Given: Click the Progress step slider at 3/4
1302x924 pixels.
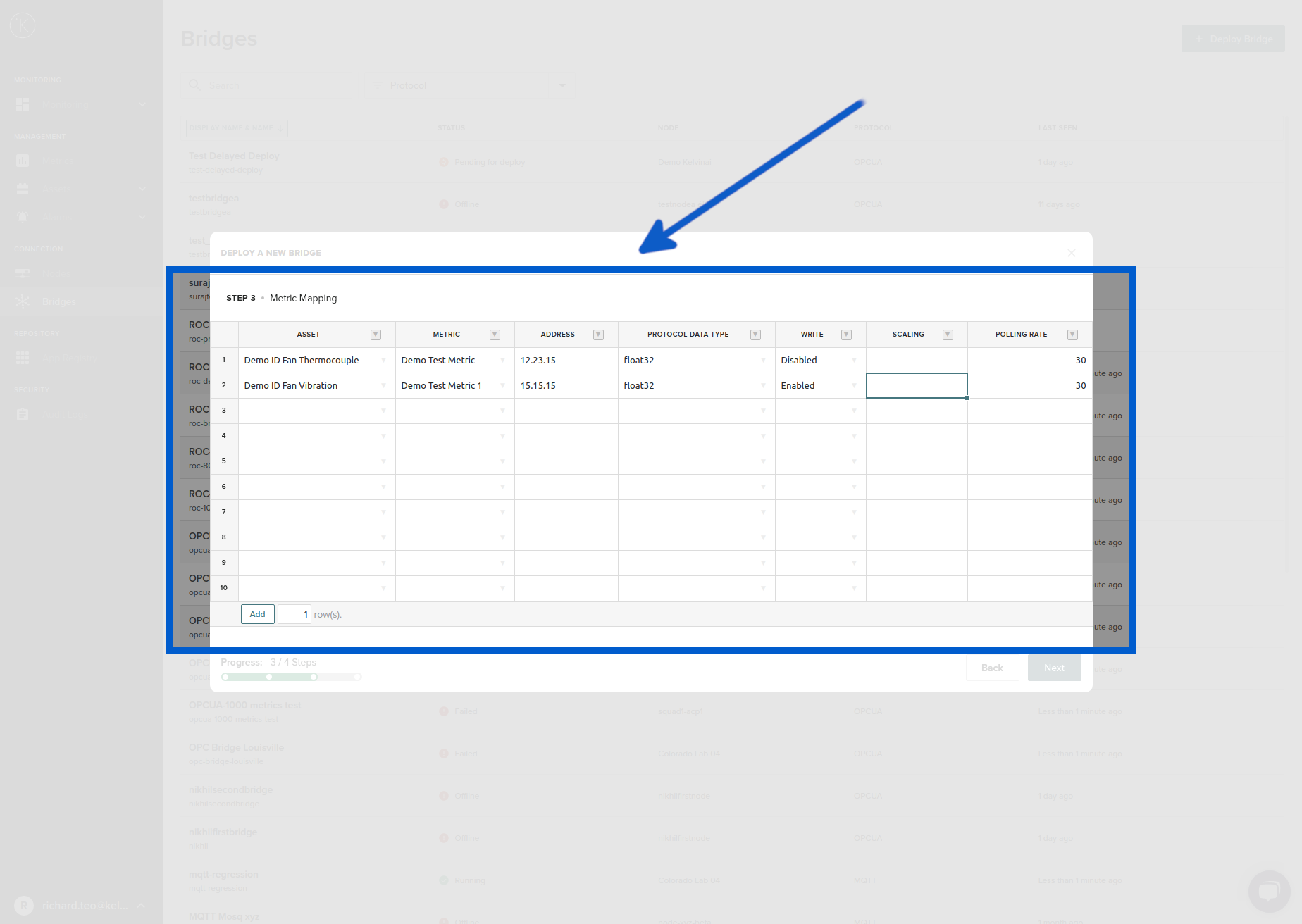Looking at the screenshot, I should click(x=314, y=677).
